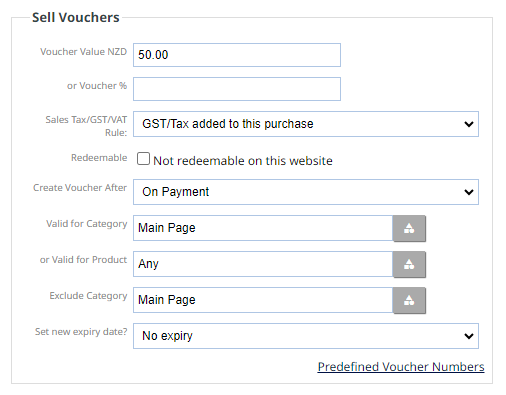
Task: Click the Valid for Category text field
Action: pos(263,228)
